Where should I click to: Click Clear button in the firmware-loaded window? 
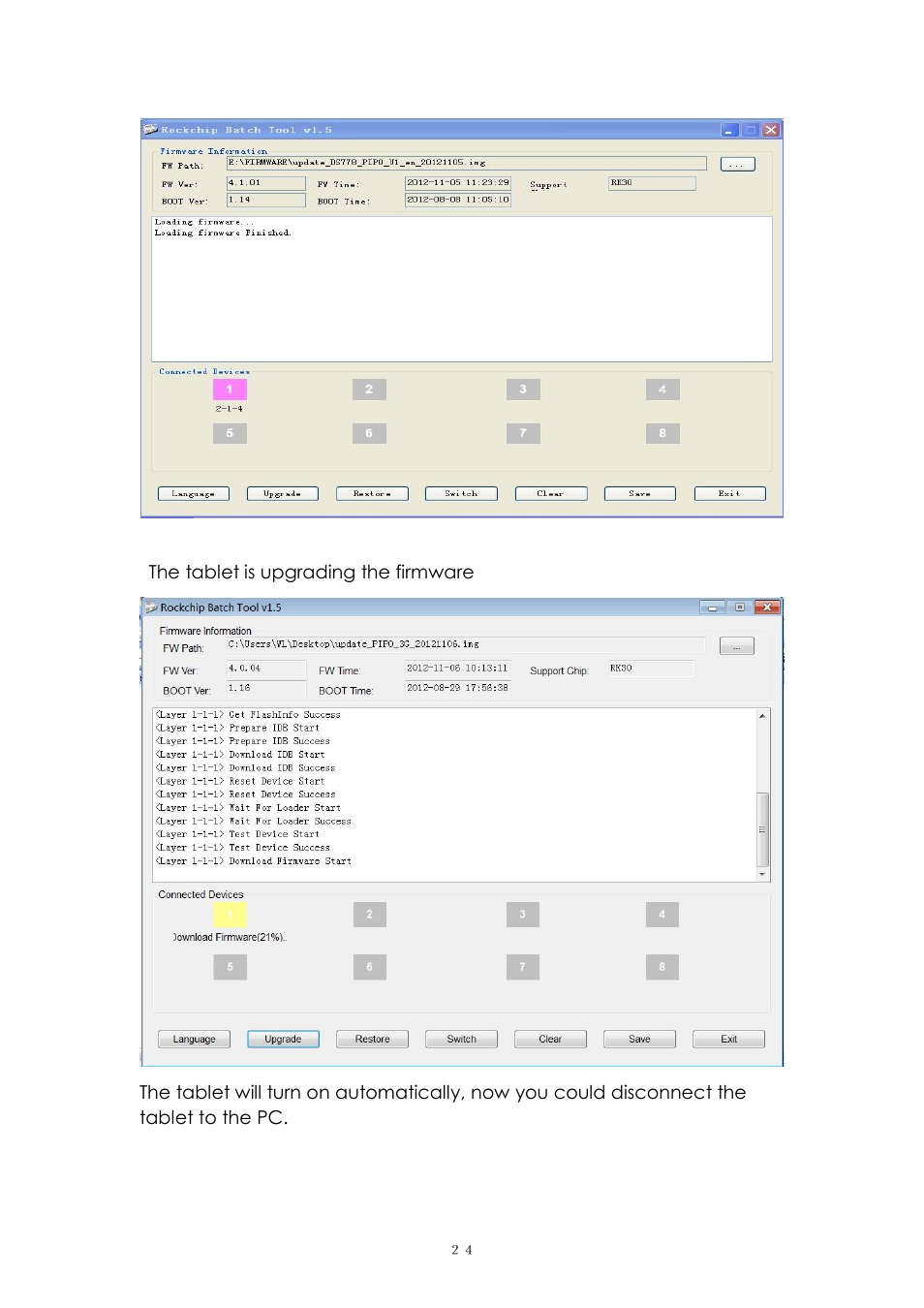551,493
